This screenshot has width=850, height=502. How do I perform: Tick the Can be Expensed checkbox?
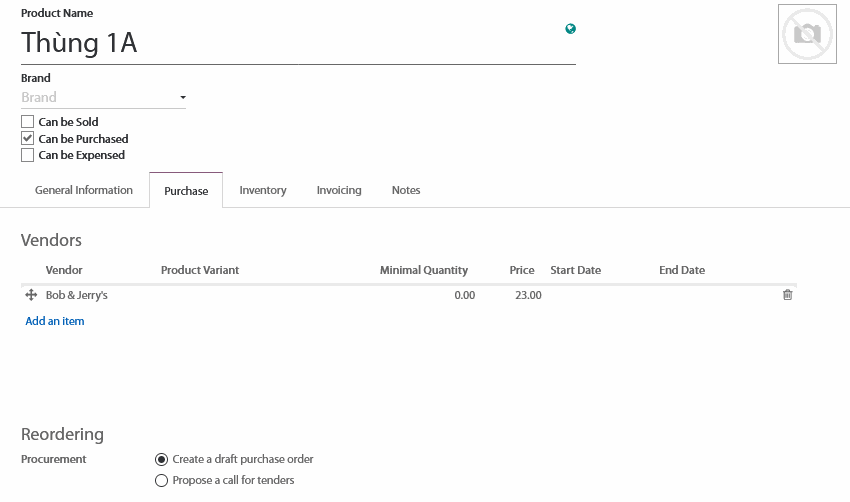(28, 155)
